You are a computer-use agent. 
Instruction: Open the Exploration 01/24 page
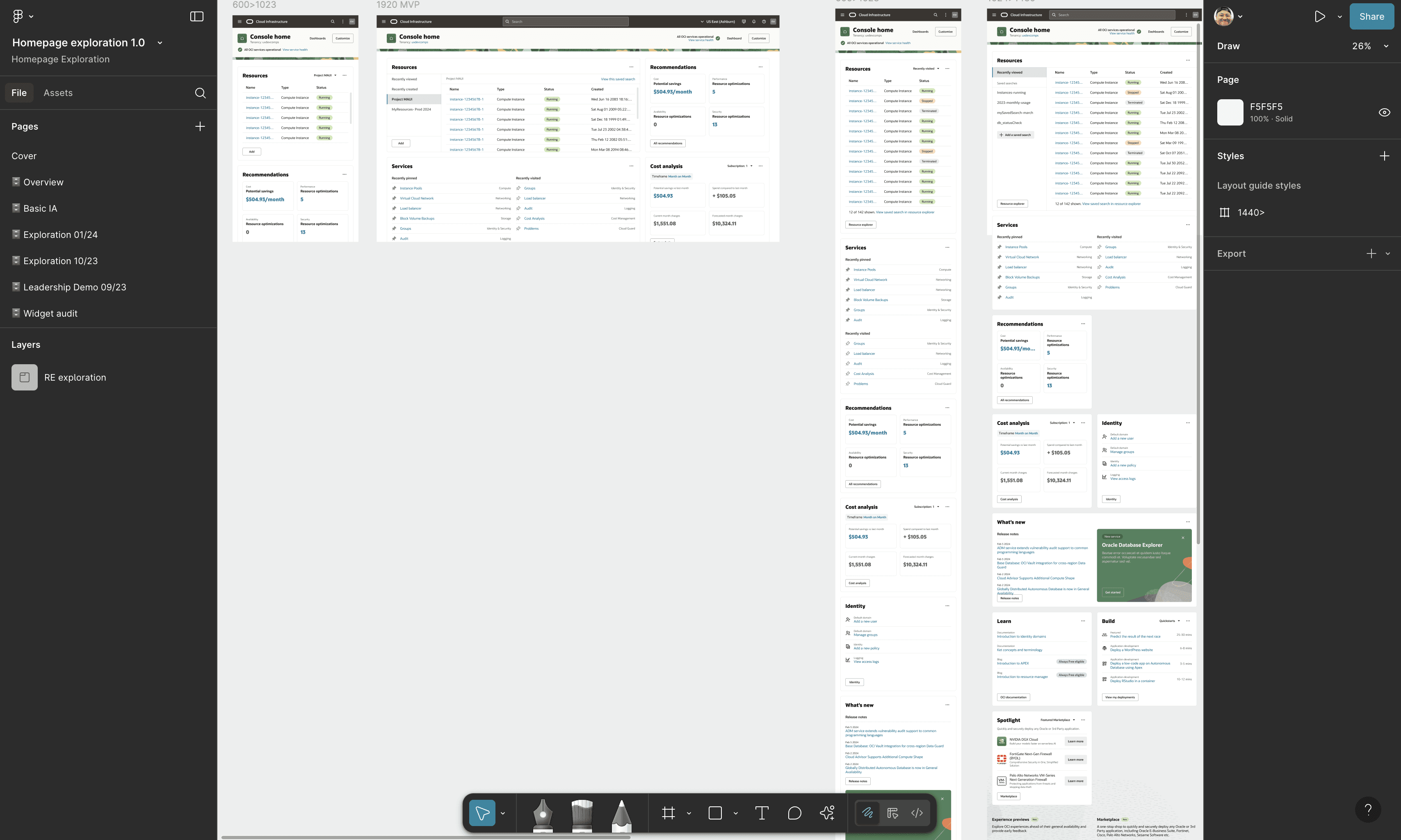coord(61,234)
